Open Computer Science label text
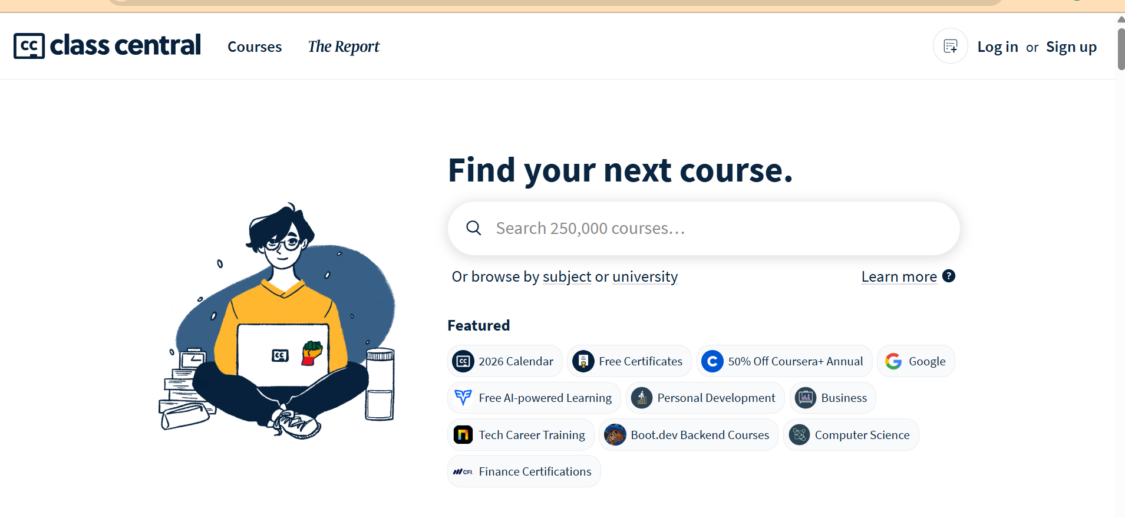This screenshot has height=518, width=1125. pos(862,435)
